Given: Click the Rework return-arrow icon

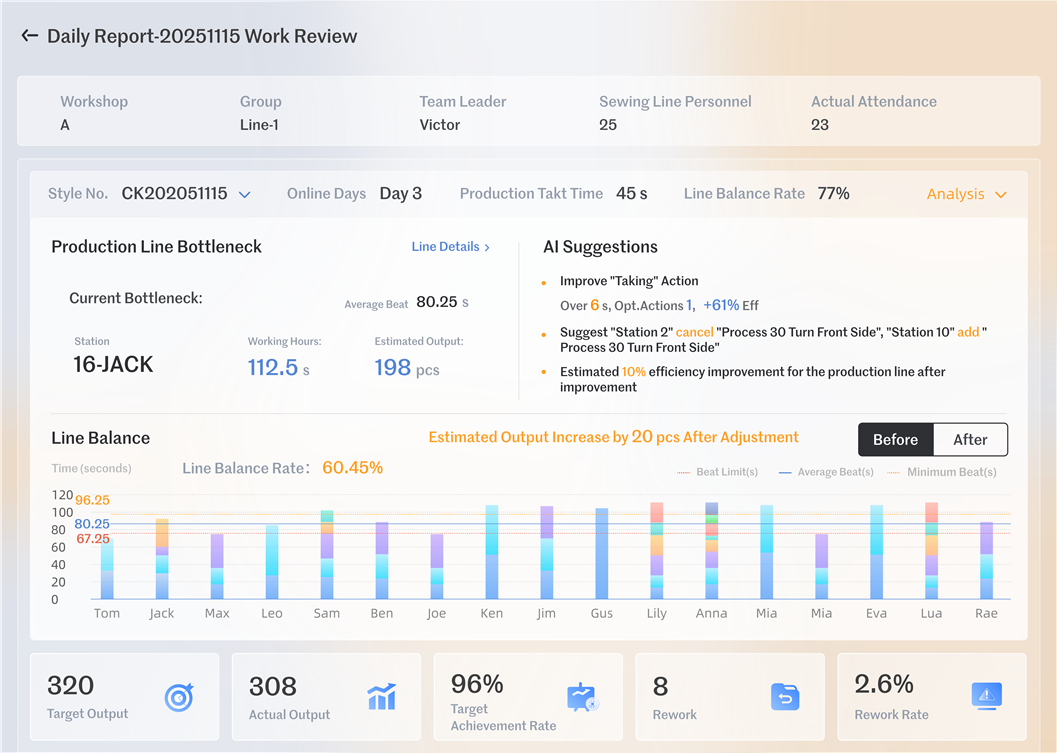Looking at the screenshot, I should tap(785, 696).
